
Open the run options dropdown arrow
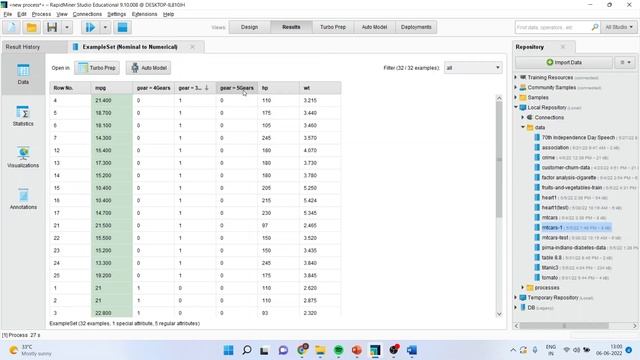click(105, 27)
